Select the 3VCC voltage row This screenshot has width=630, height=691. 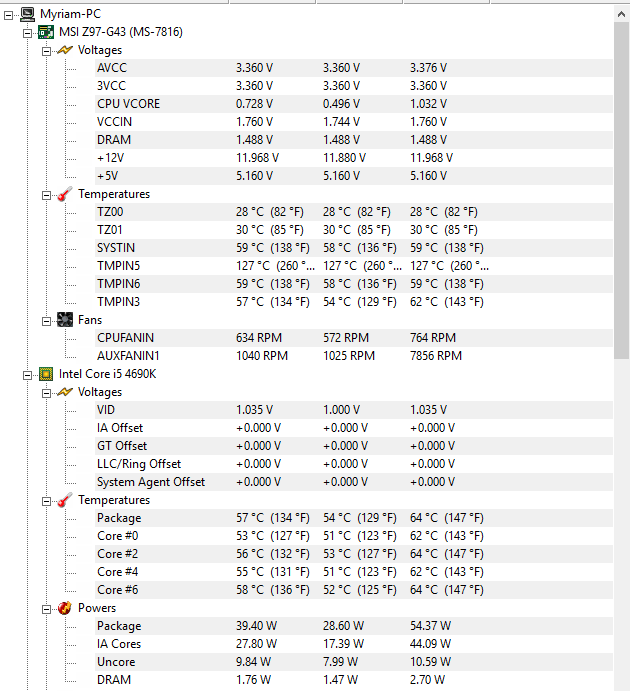tap(354, 85)
